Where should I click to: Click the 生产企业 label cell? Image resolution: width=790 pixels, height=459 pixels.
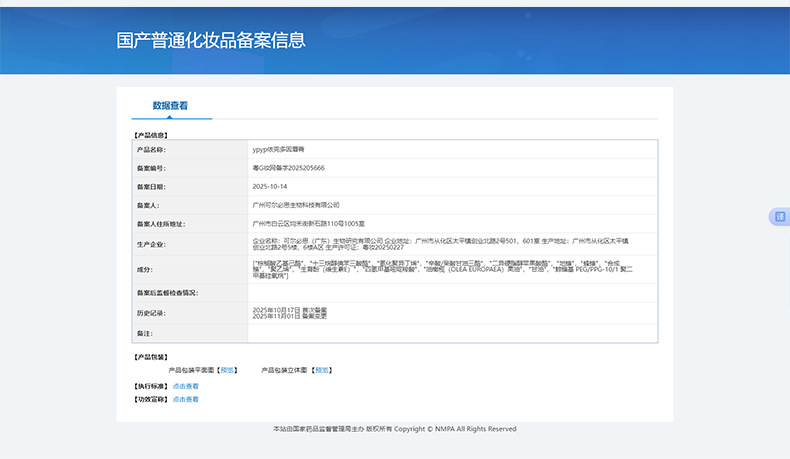190,244
